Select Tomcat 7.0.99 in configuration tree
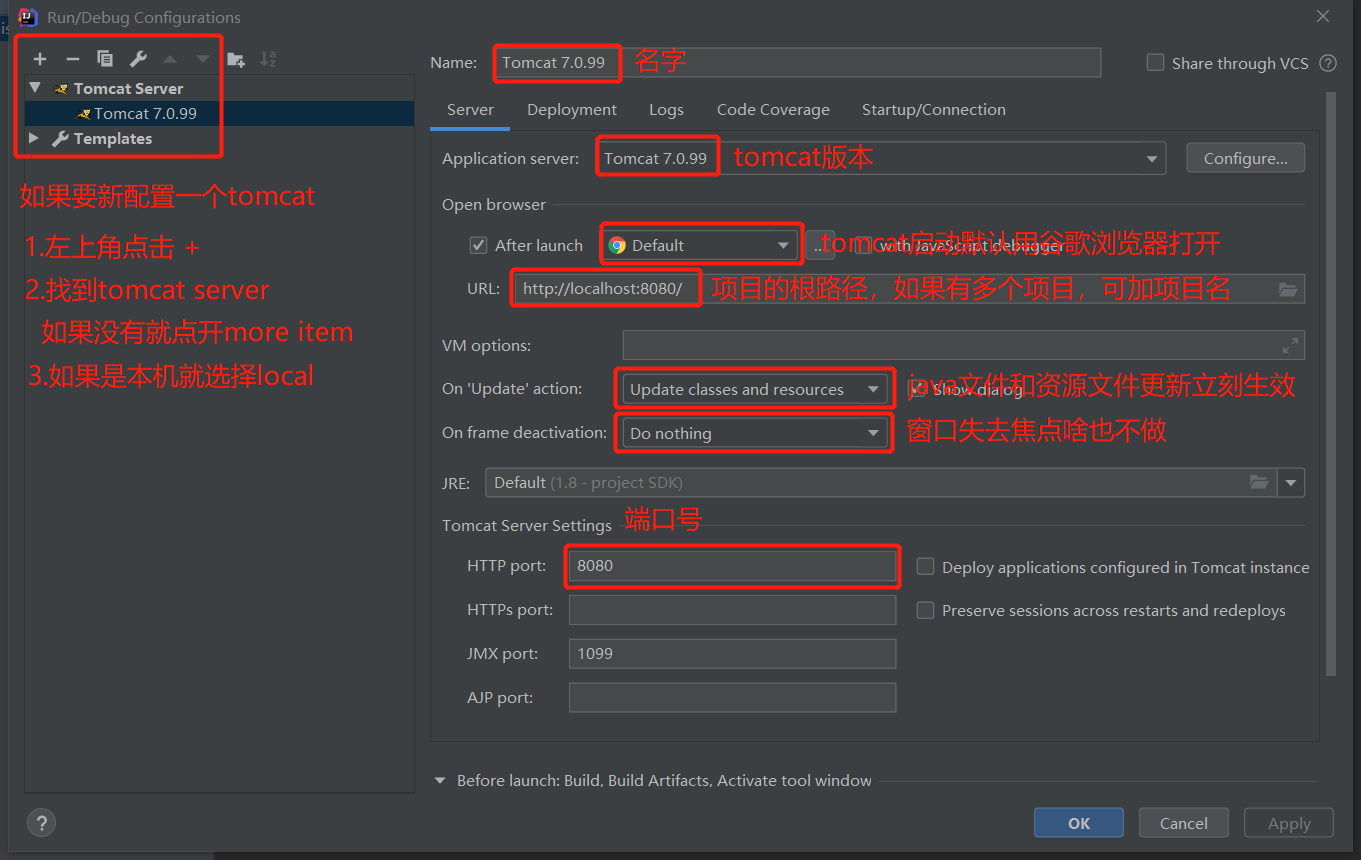 (x=219, y=114)
